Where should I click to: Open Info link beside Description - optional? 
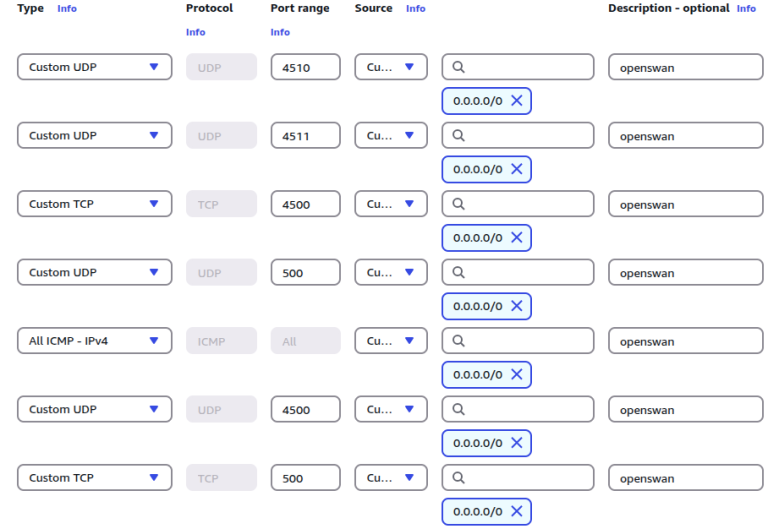tap(746, 9)
